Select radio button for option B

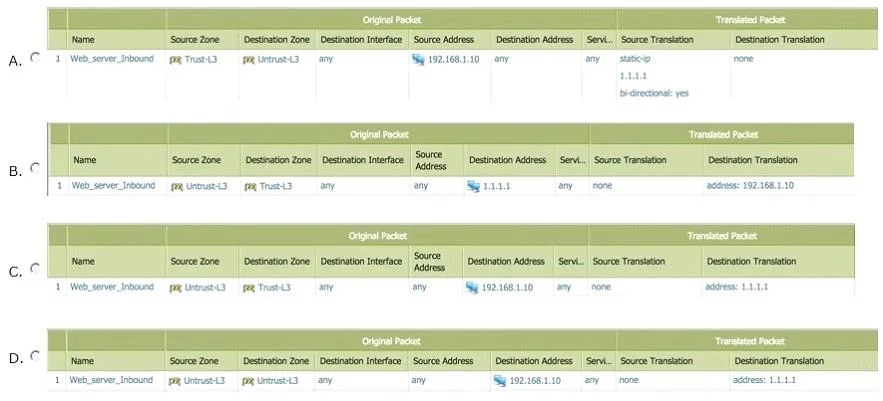point(35,167)
